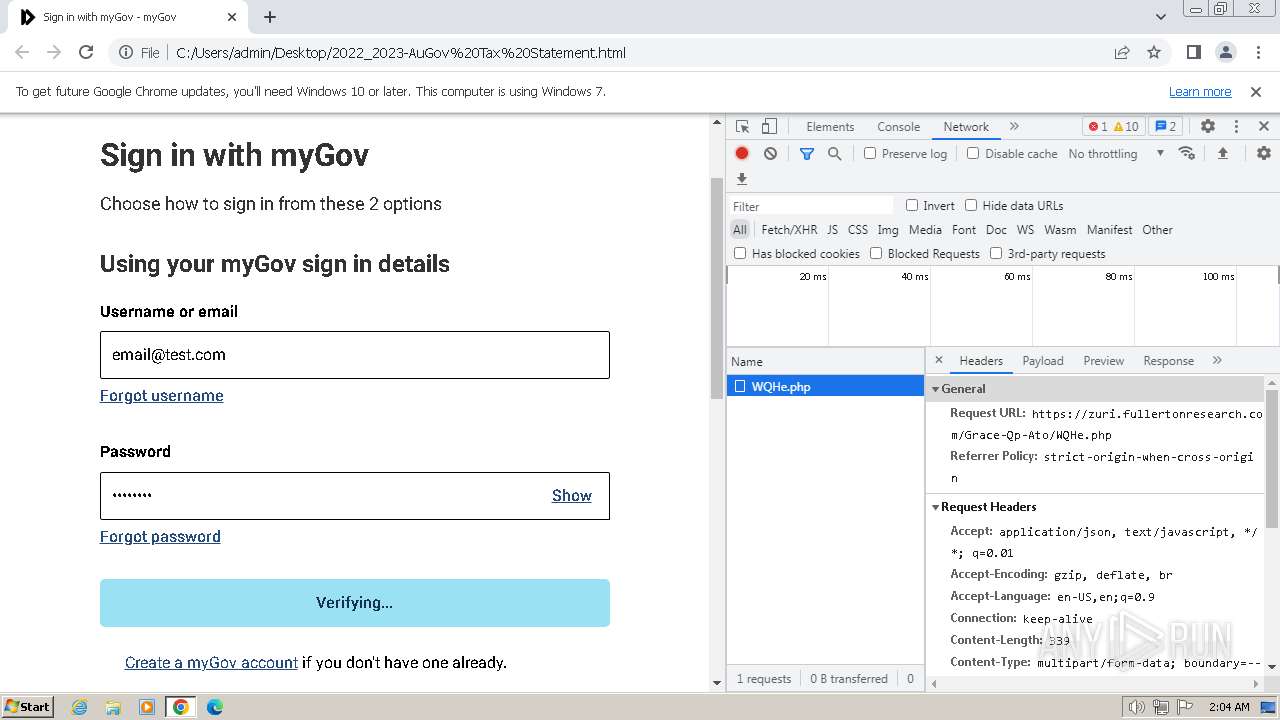Stop recording network log red button

(742, 153)
